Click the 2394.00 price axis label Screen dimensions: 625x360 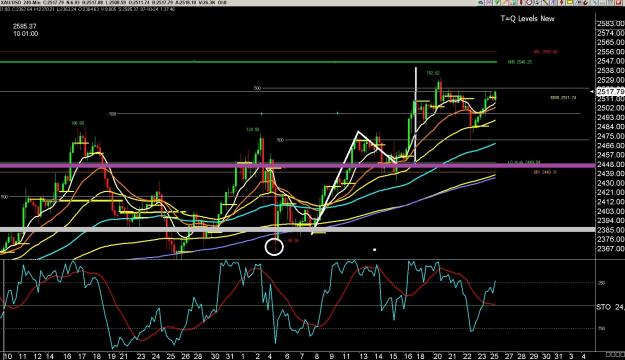pos(611,220)
